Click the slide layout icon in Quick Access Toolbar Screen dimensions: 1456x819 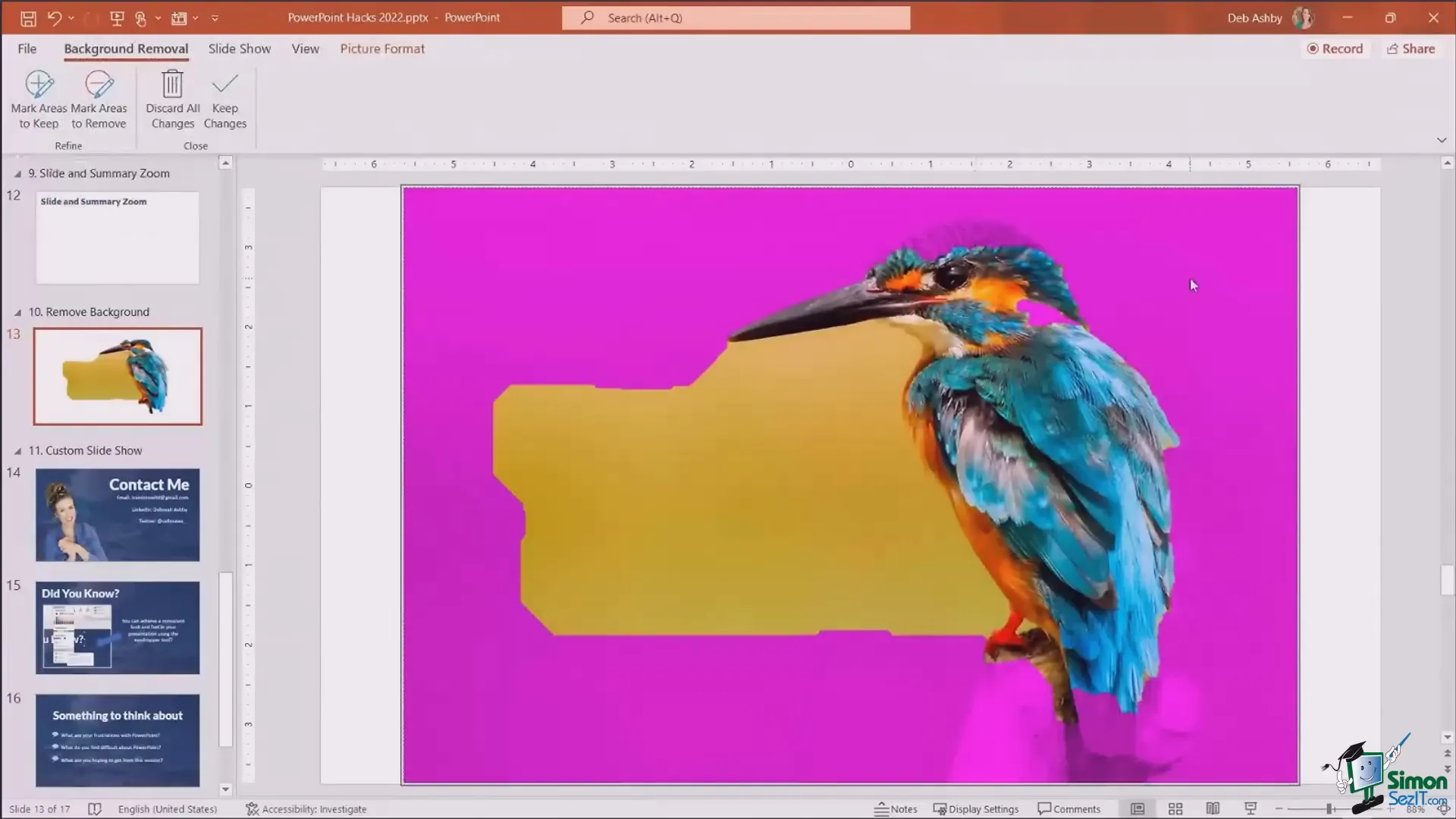coord(179,18)
